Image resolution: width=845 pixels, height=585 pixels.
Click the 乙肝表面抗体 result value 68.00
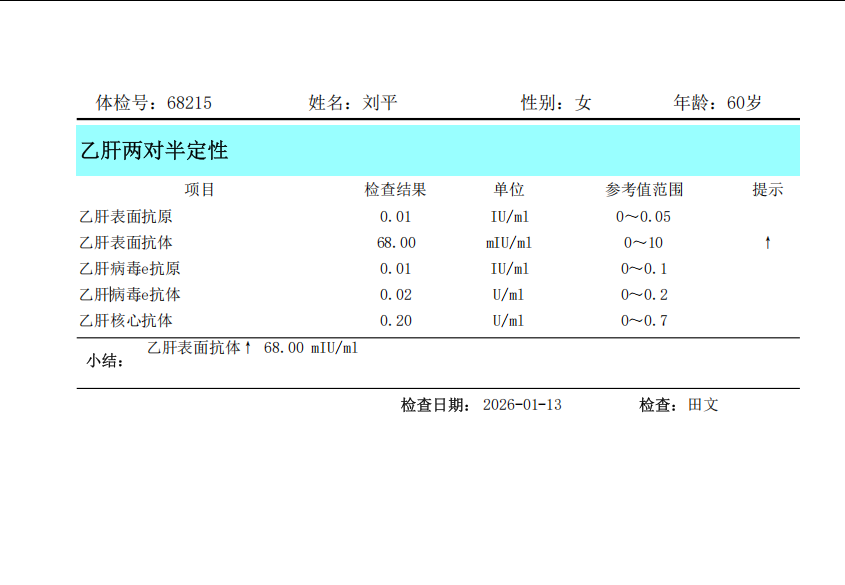click(396, 243)
